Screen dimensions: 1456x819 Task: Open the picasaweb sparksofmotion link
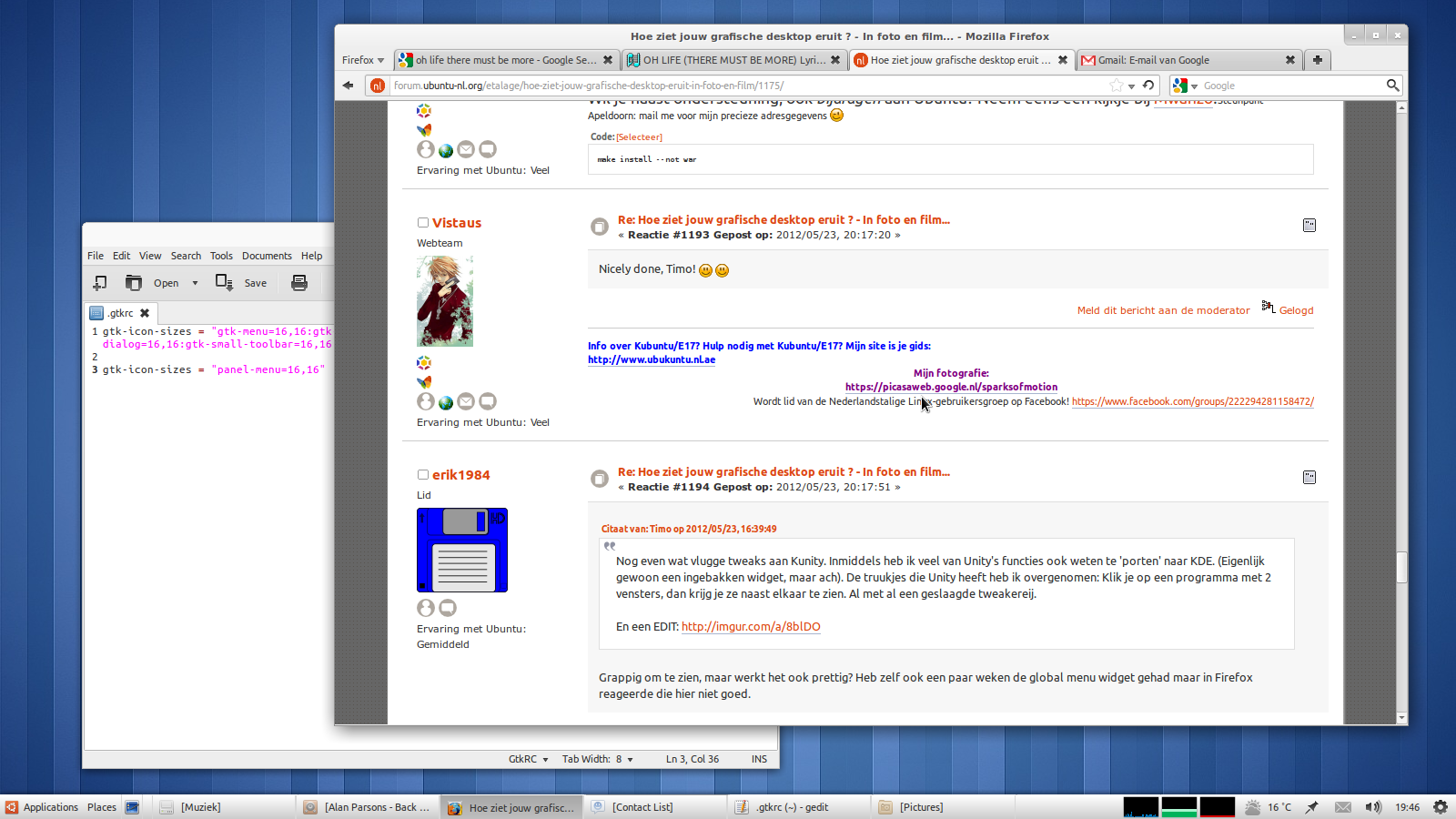coord(951,387)
